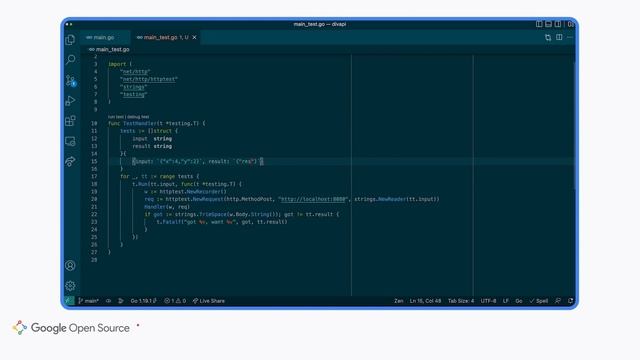
Task: Start Live Share from status bar
Action: 209,301
